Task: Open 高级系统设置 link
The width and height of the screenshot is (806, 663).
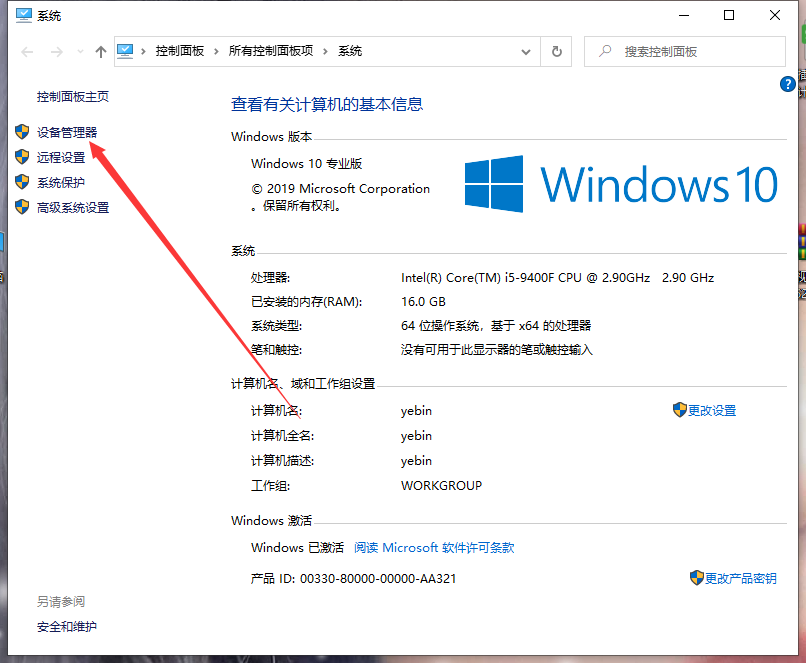Action: point(73,208)
